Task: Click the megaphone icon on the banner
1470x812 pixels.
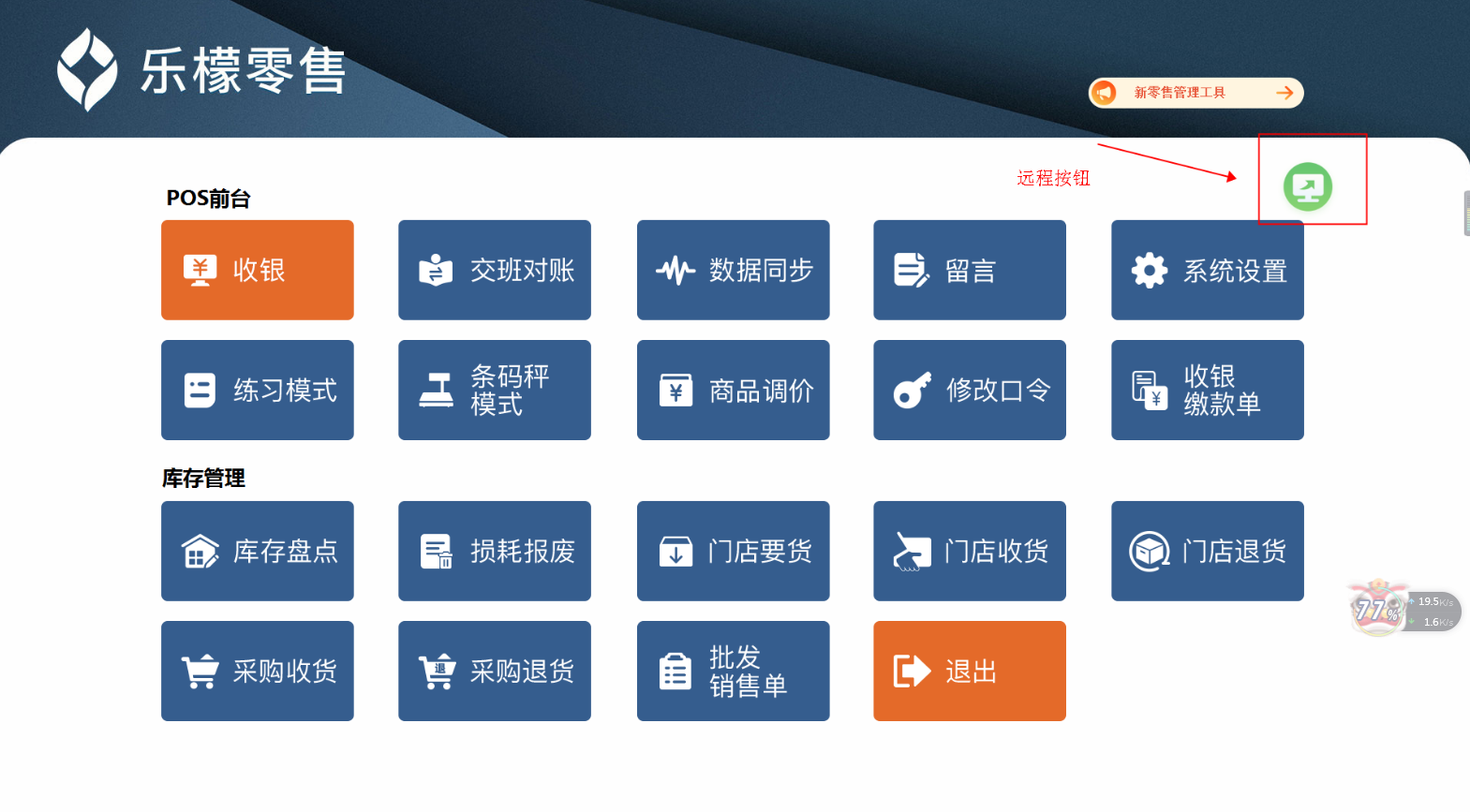Action: 1105,93
